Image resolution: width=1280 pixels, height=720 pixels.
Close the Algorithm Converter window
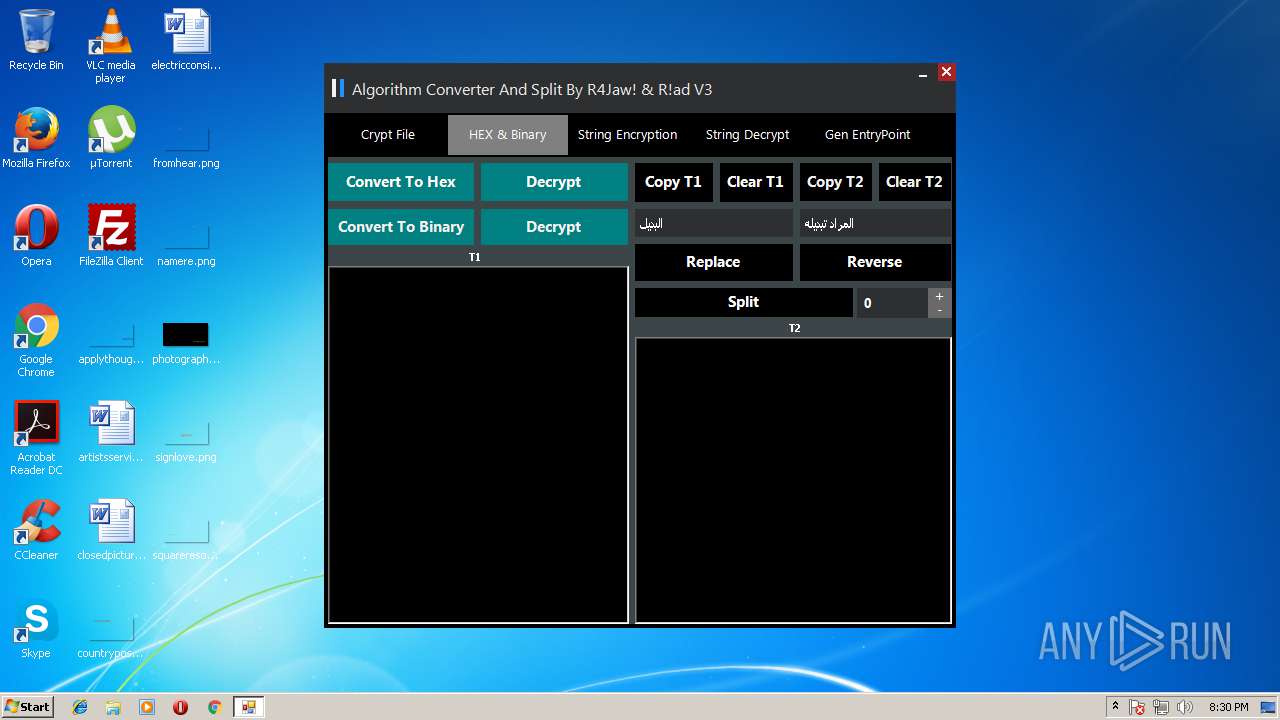[x=946, y=72]
